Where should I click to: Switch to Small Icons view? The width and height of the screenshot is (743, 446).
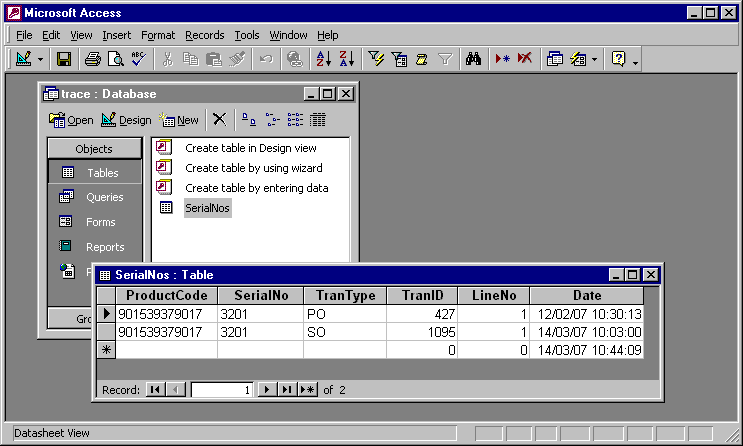tap(272, 119)
